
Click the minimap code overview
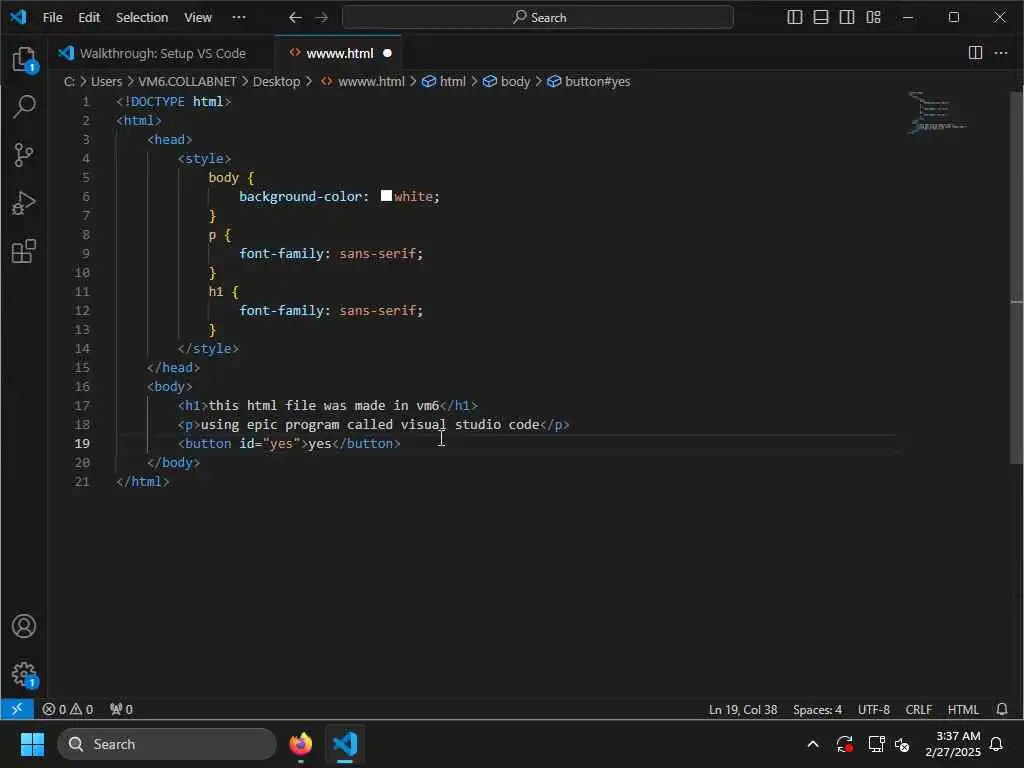(x=937, y=113)
